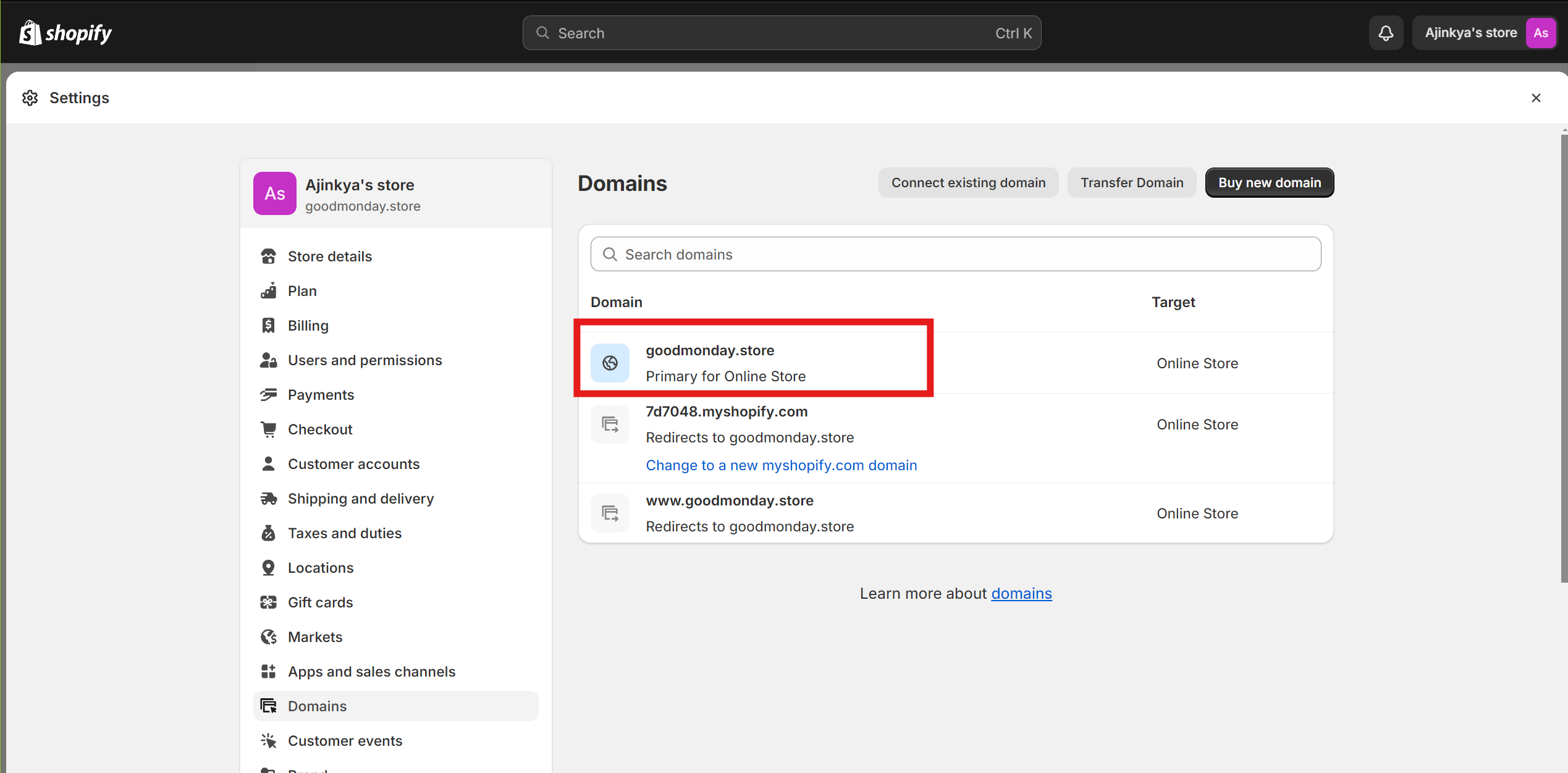Image resolution: width=1568 pixels, height=773 pixels.
Task: Select the Domains menu item
Action: click(395, 706)
